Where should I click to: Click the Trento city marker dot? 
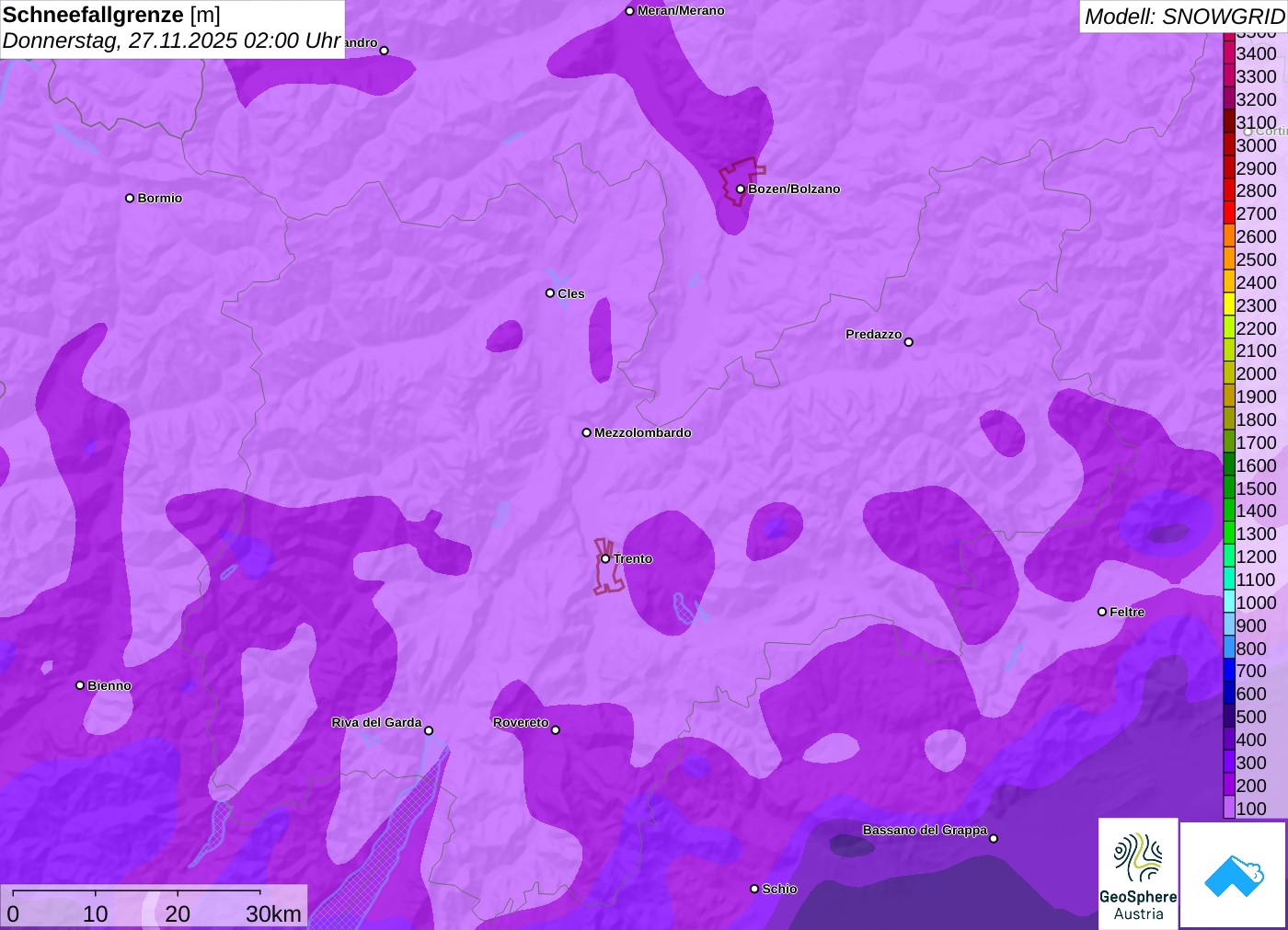[605, 558]
